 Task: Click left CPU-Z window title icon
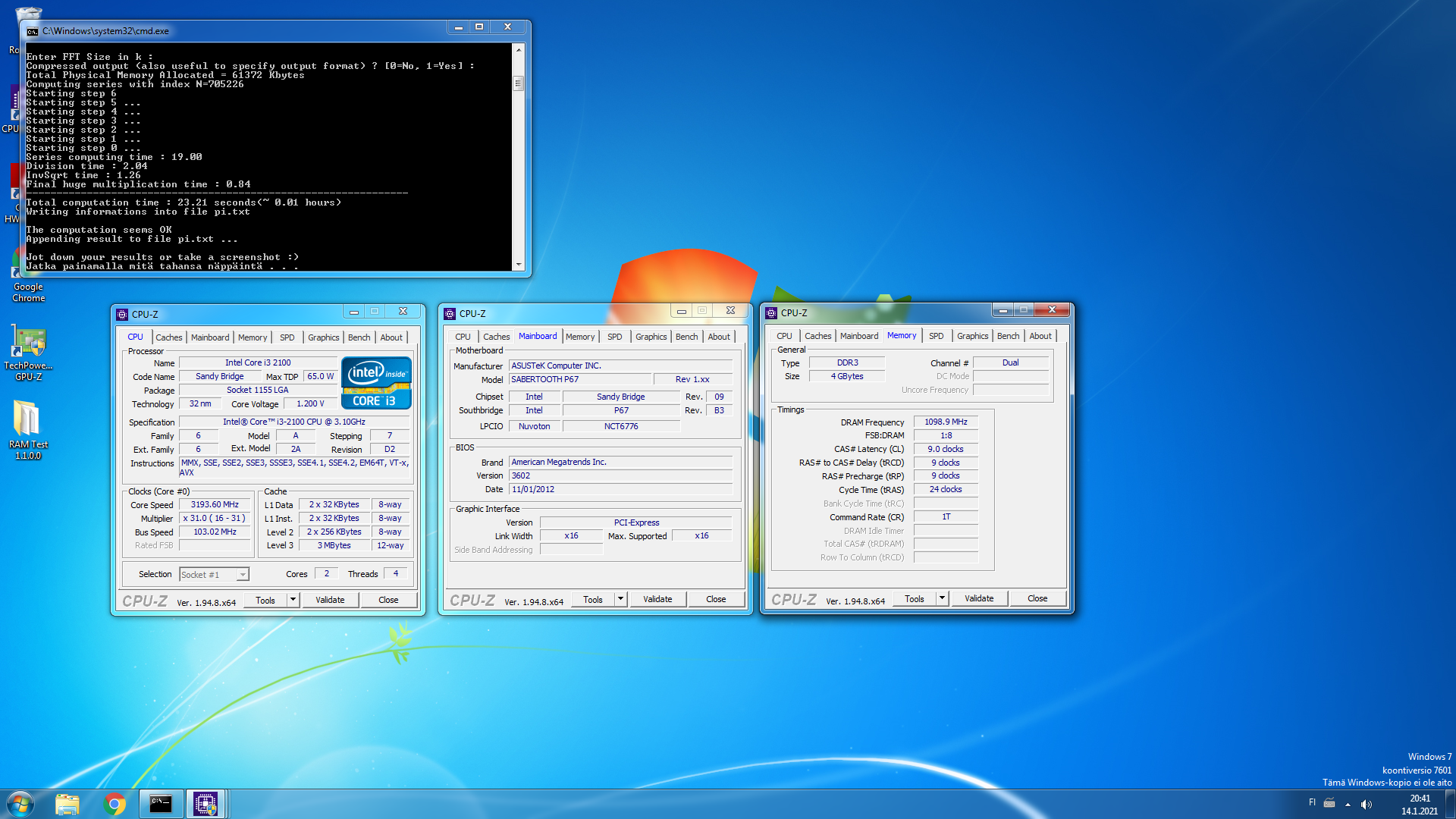122,314
